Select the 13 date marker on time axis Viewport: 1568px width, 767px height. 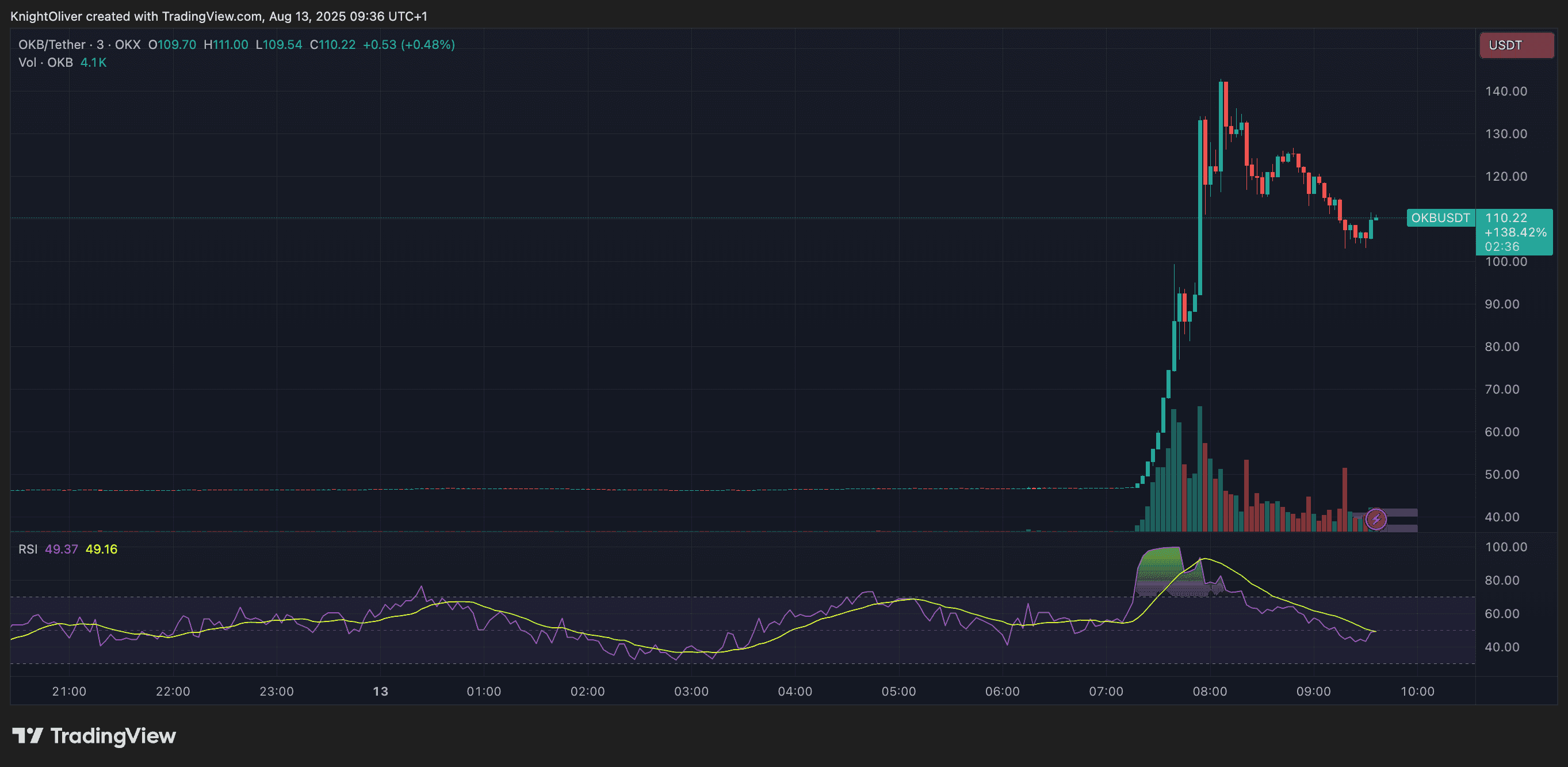380,691
